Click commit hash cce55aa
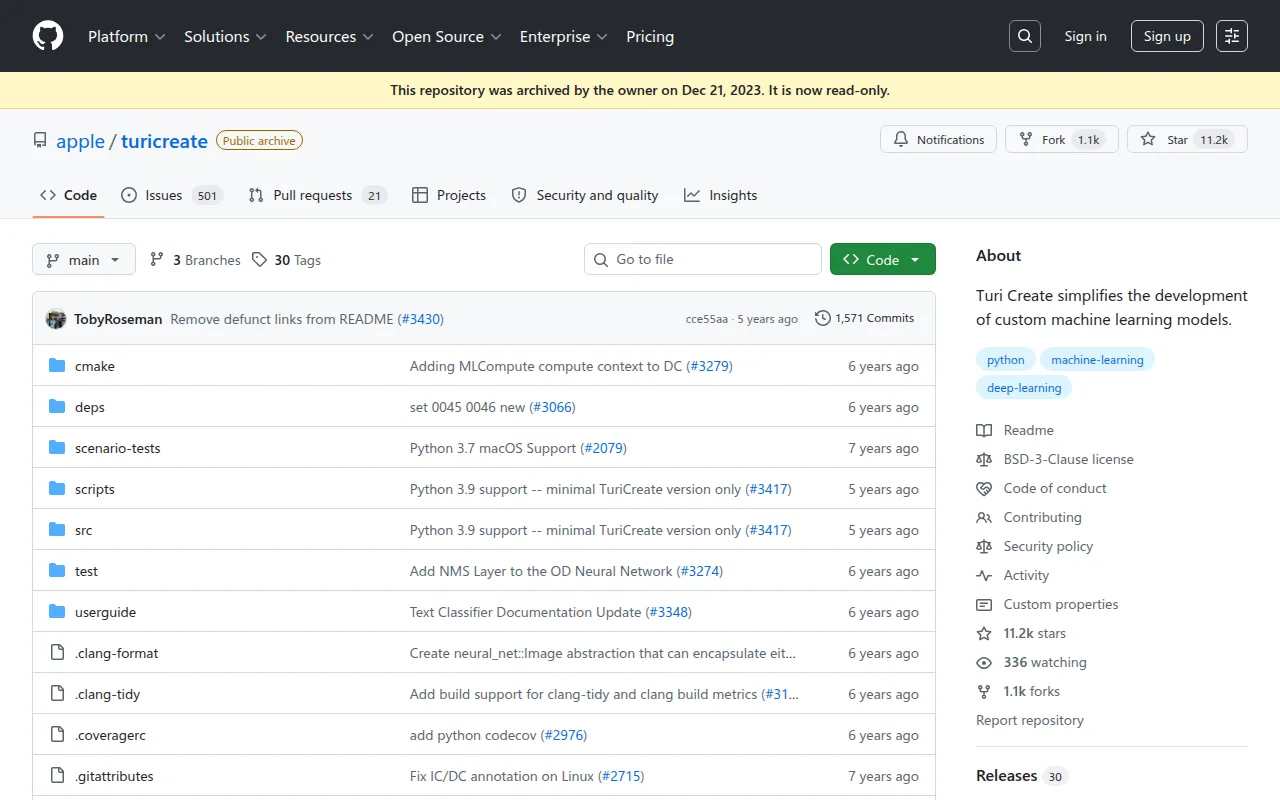This screenshot has width=1280, height=800. [707, 319]
